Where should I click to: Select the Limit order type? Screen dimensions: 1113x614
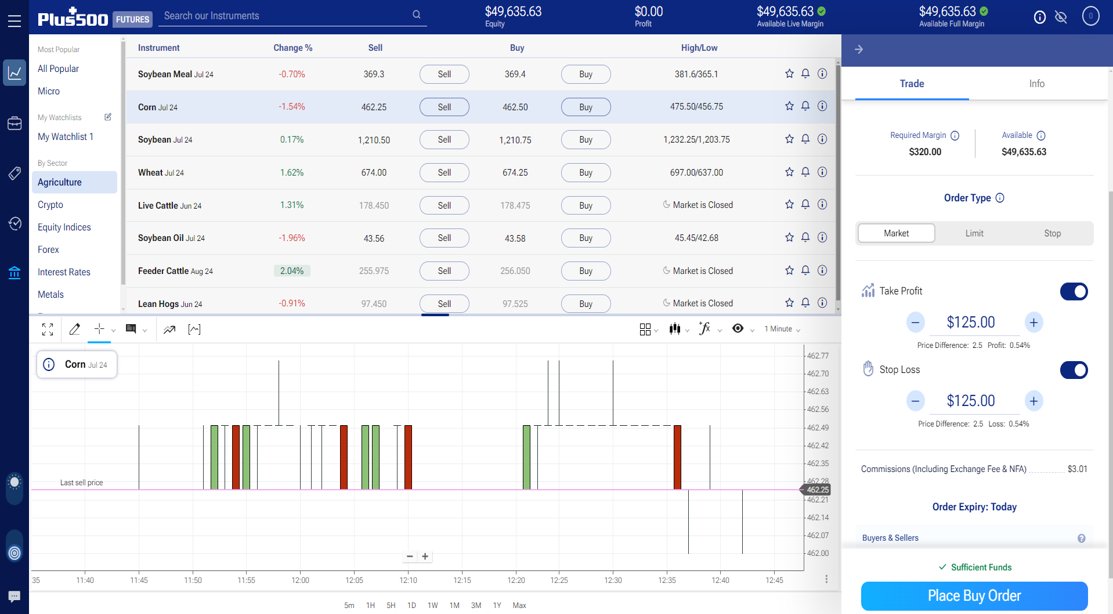click(975, 232)
